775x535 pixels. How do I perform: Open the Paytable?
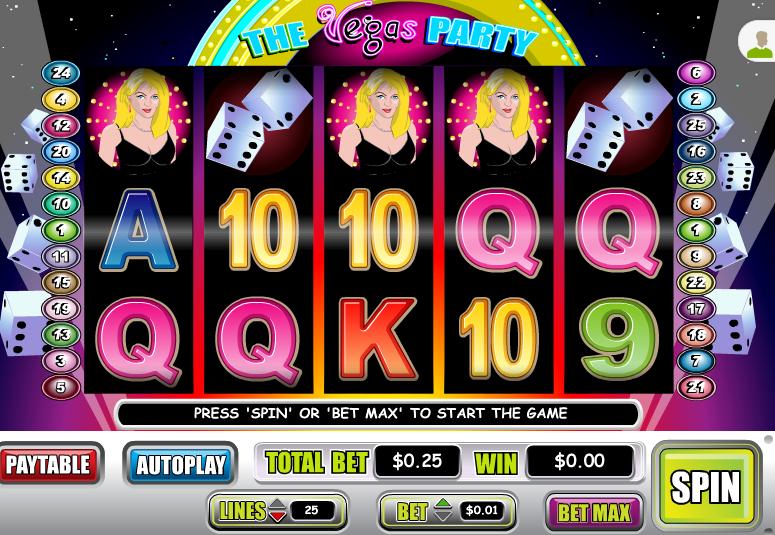coord(49,465)
